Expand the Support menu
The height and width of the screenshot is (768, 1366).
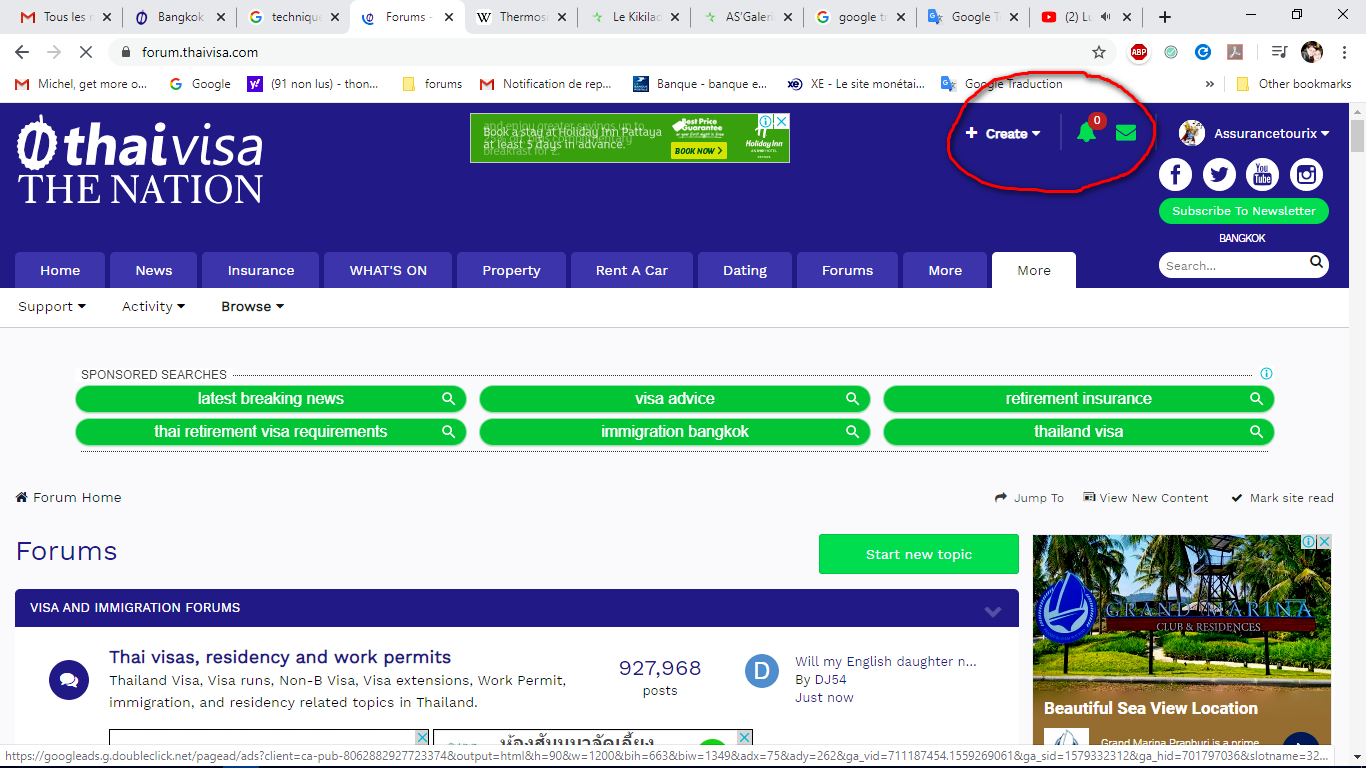(x=52, y=307)
